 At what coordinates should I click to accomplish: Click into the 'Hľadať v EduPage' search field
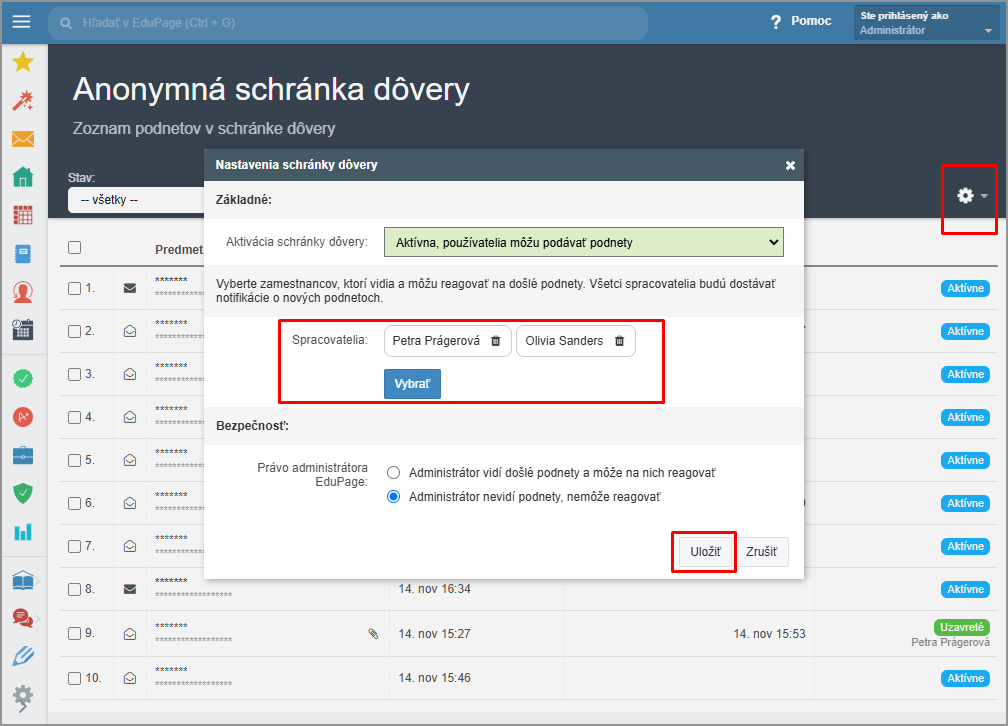click(x=348, y=23)
